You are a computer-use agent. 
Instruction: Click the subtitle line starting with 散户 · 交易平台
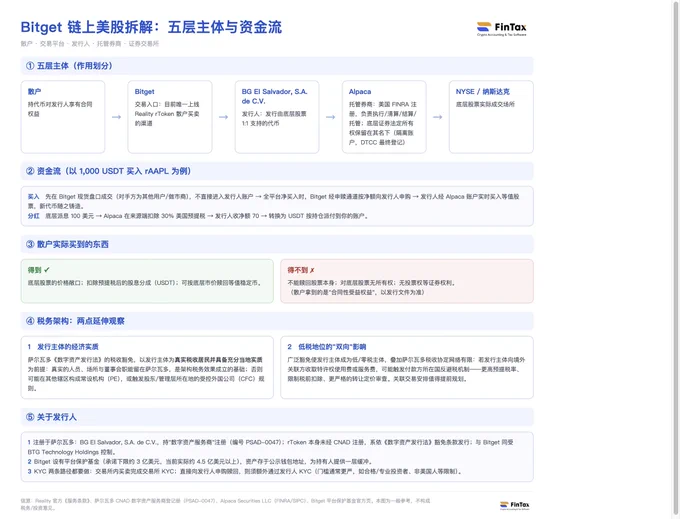[90, 43]
